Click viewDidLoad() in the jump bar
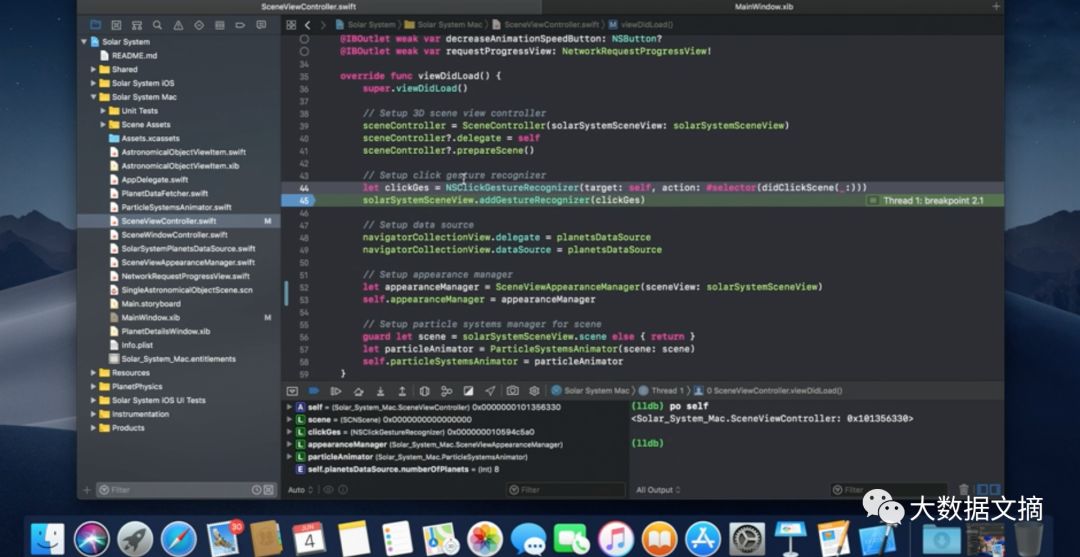The width and height of the screenshot is (1080, 557). (x=642, y=25)
